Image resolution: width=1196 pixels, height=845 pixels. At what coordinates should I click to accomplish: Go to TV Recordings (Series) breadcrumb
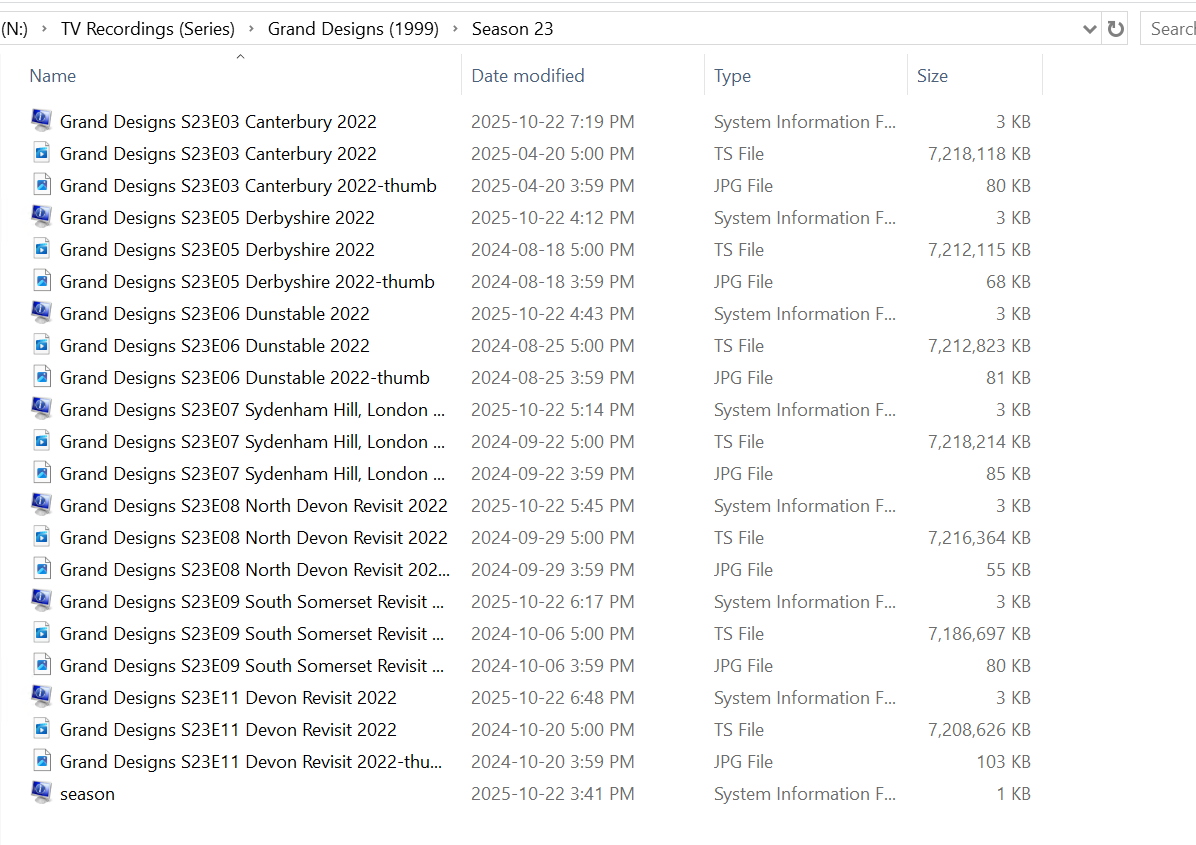[148, 29]
